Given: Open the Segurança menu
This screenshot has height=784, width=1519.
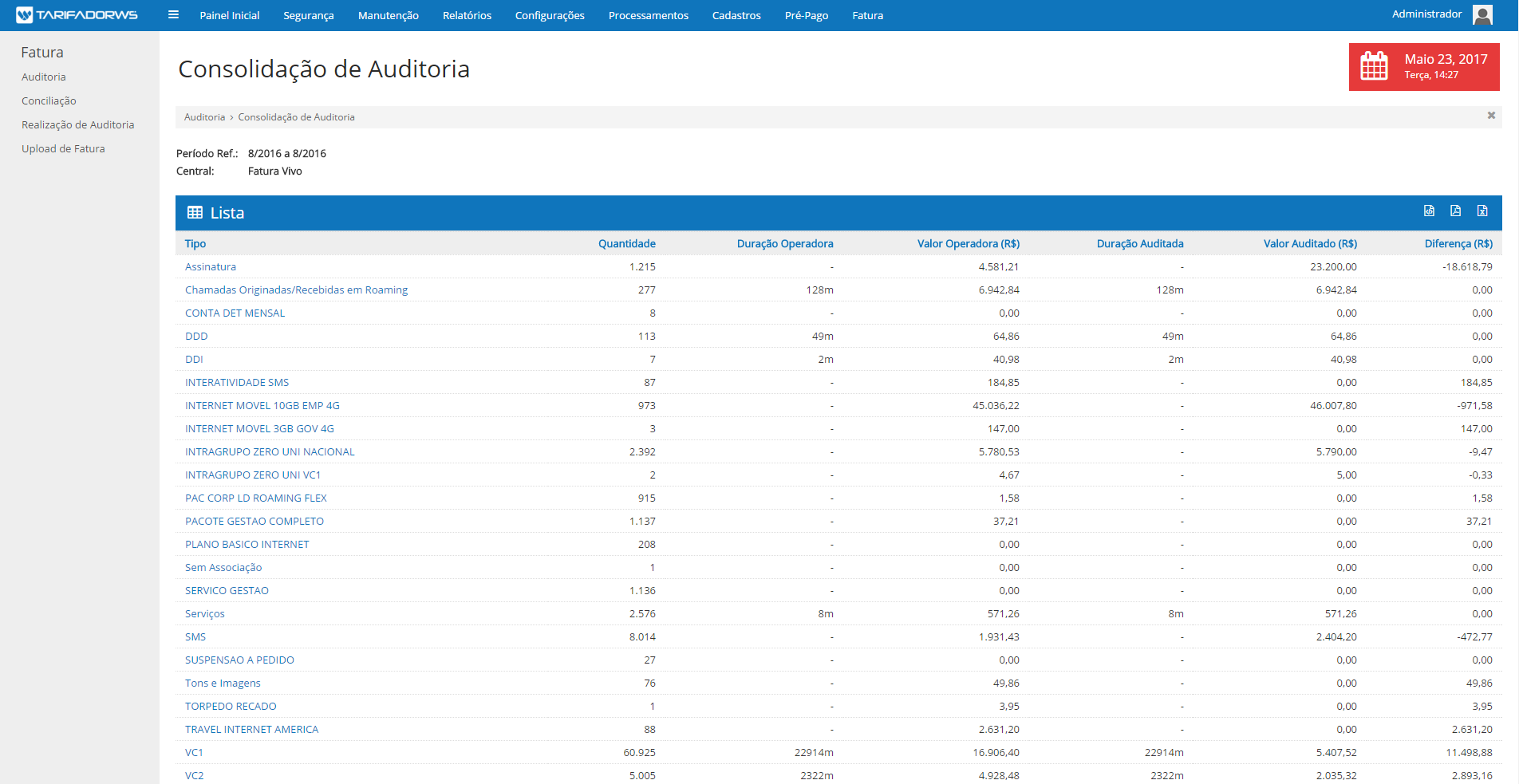Looking at the screenshot, I should point(309,15).
